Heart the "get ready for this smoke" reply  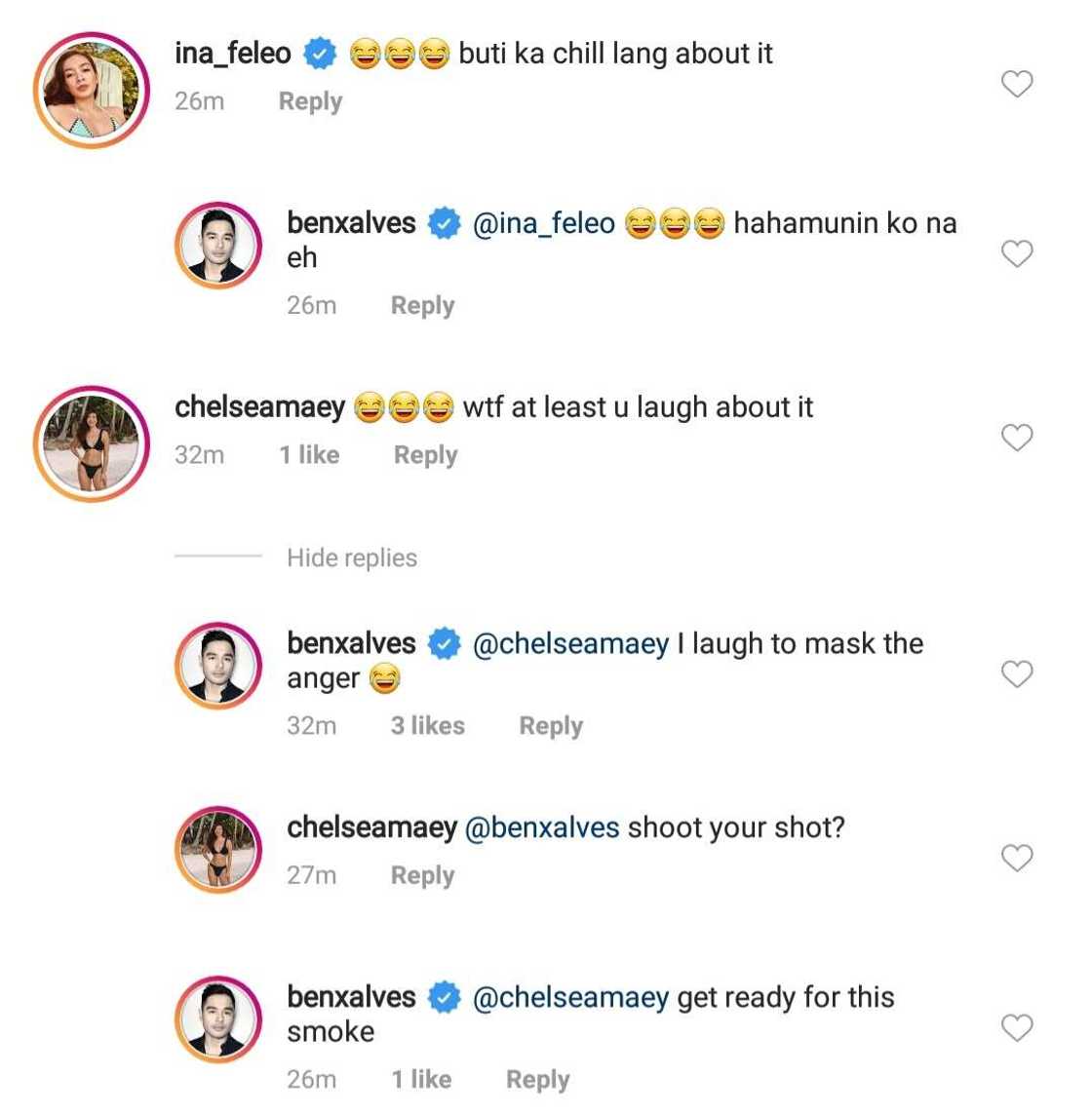click(x=1017, y=1028)
